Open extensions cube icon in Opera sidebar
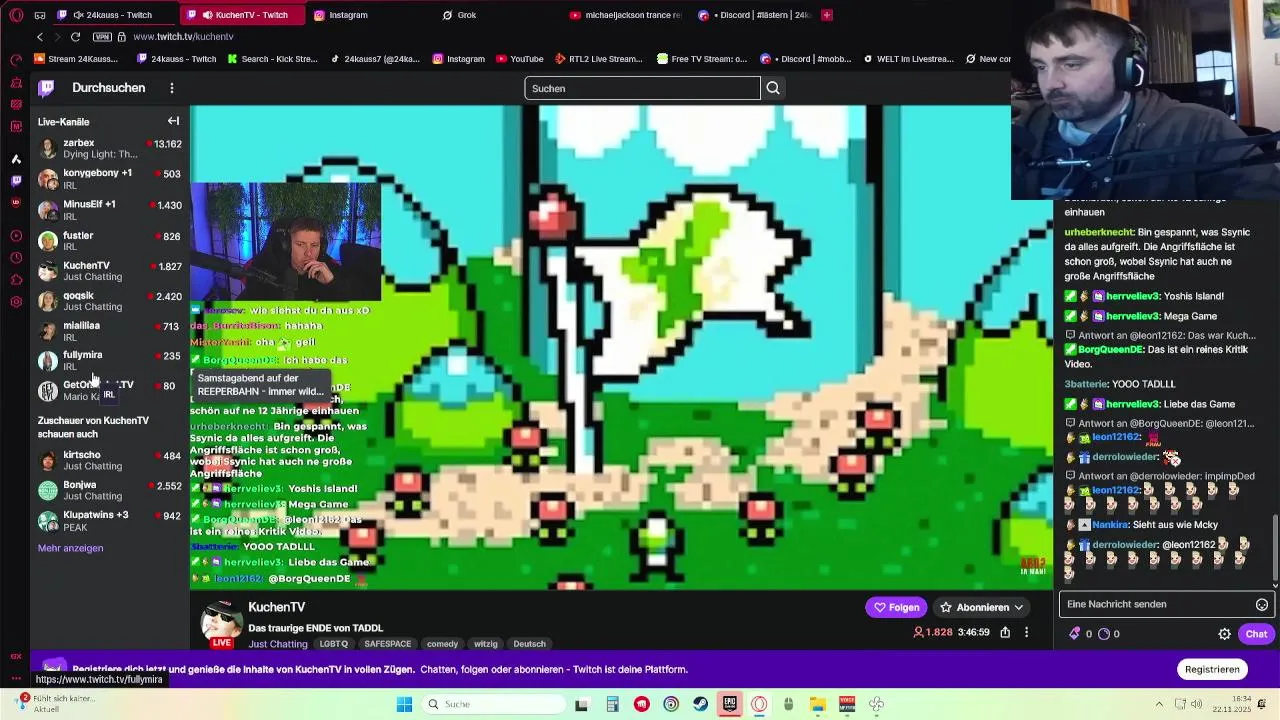 (x=15, y=280)
